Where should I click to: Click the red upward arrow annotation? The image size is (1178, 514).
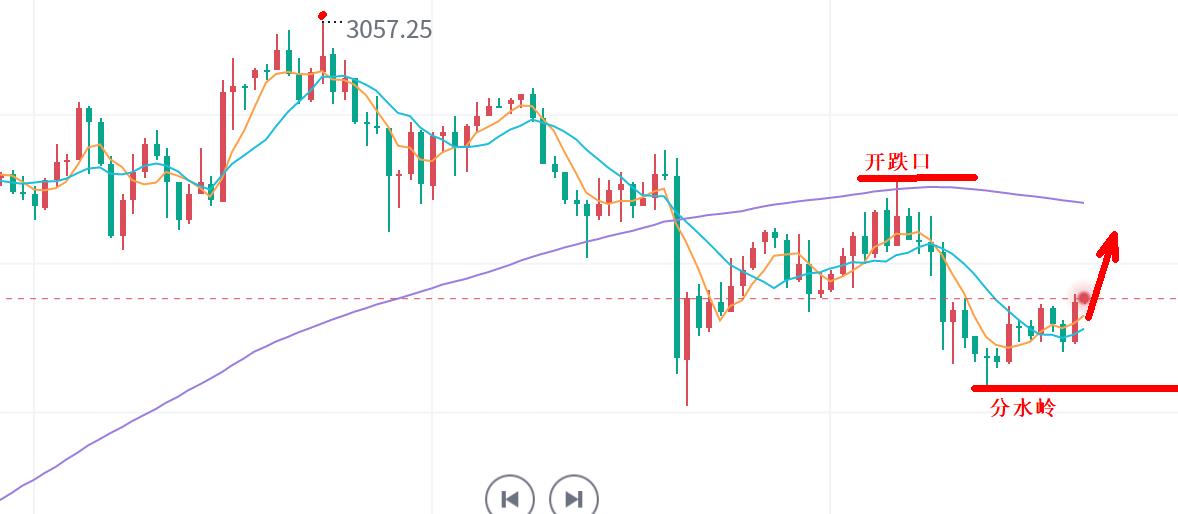[x=1103, y=270]
